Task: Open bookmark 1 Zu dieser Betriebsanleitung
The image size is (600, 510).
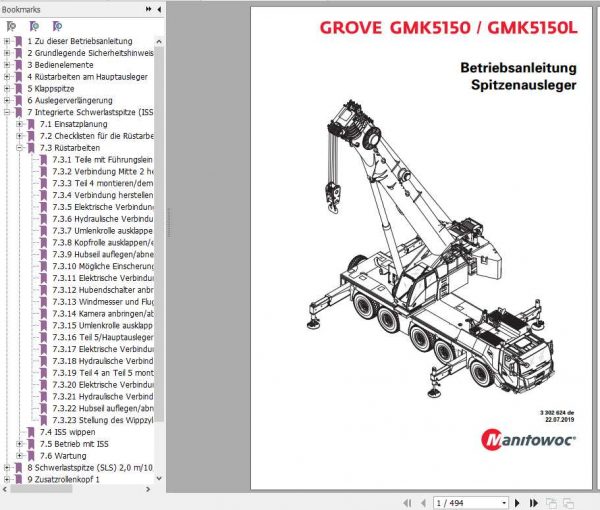Action: coord(80,41)
